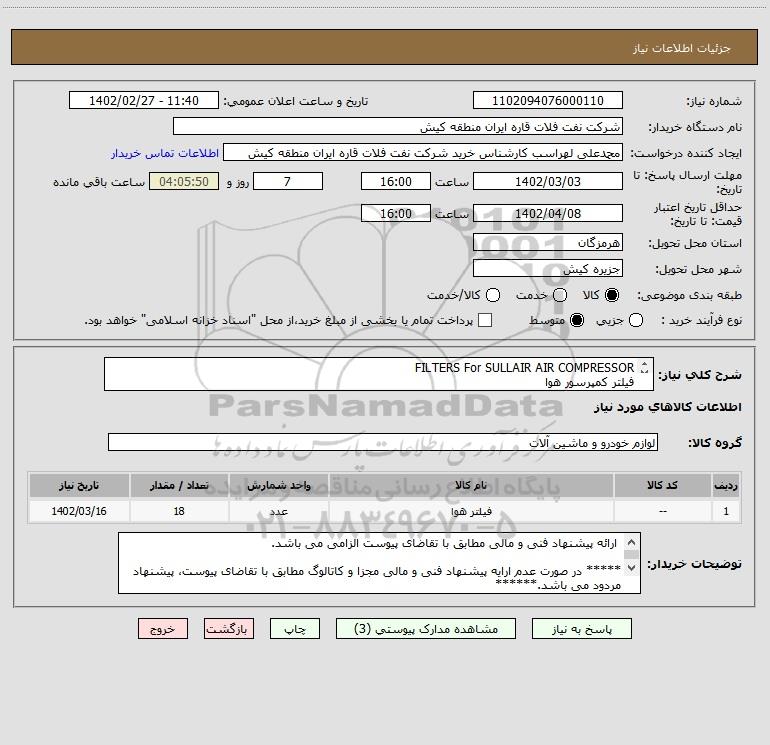This screenshot has width=770, height=745.
Task: Click the گروه کالا field
Action: click(x=383, y=442)
